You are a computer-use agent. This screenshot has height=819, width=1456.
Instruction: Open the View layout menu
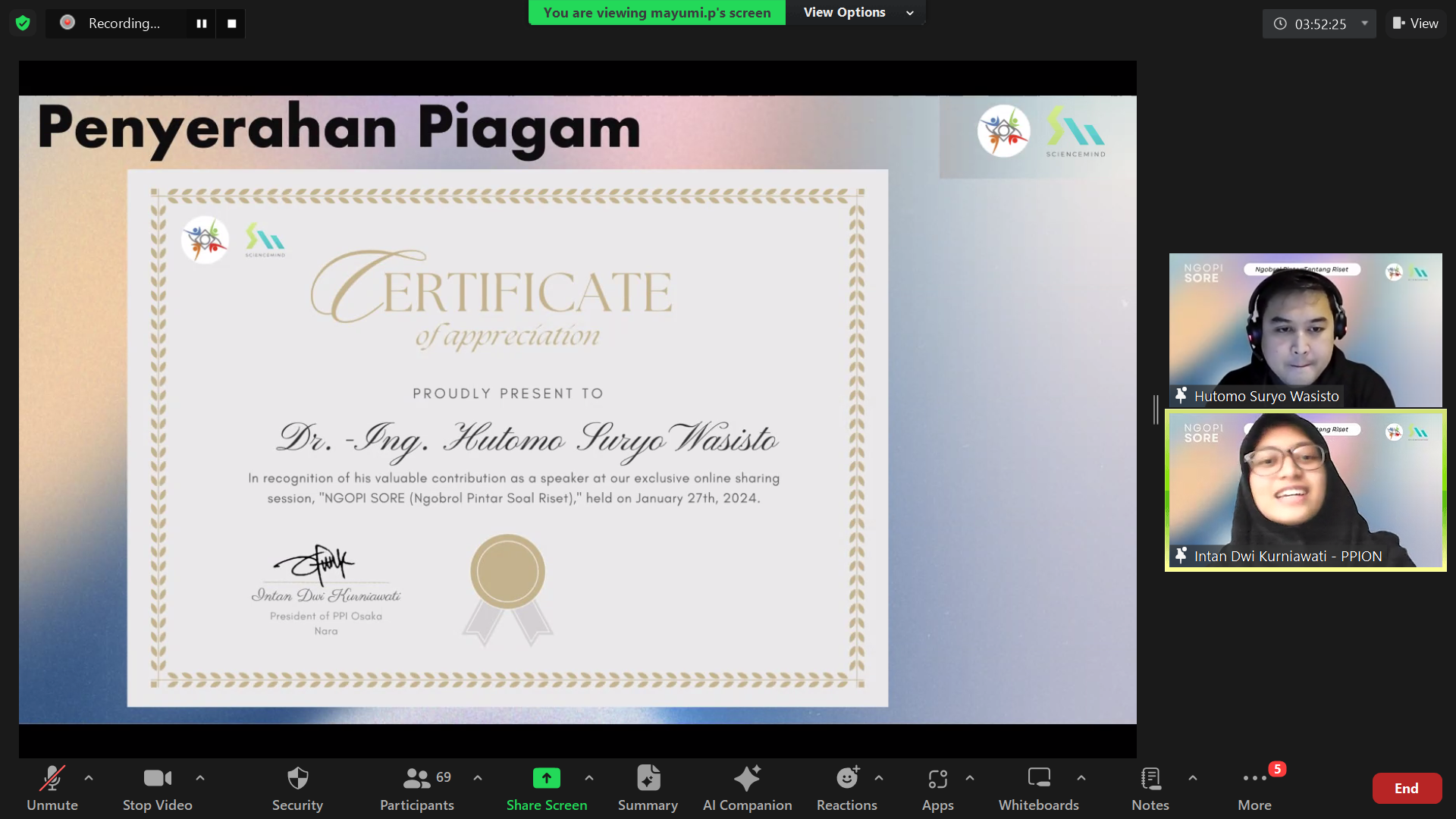pos(1416,24)
